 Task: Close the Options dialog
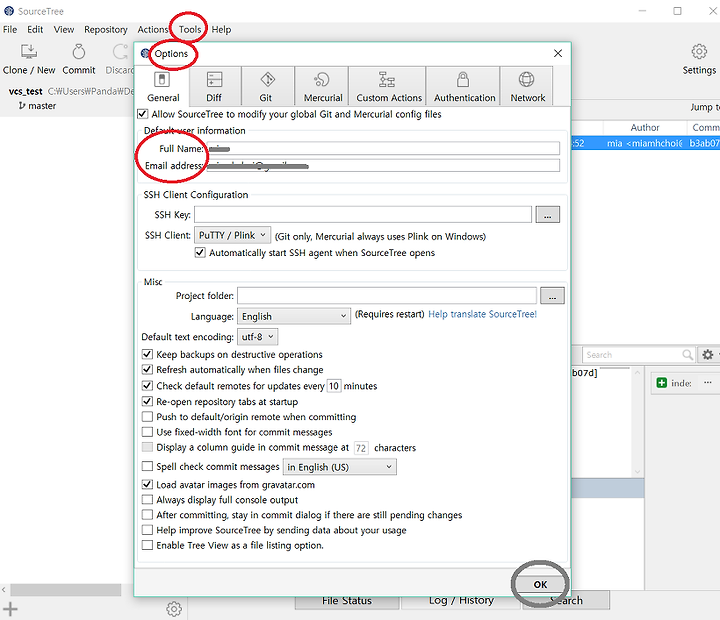point(558,53)
